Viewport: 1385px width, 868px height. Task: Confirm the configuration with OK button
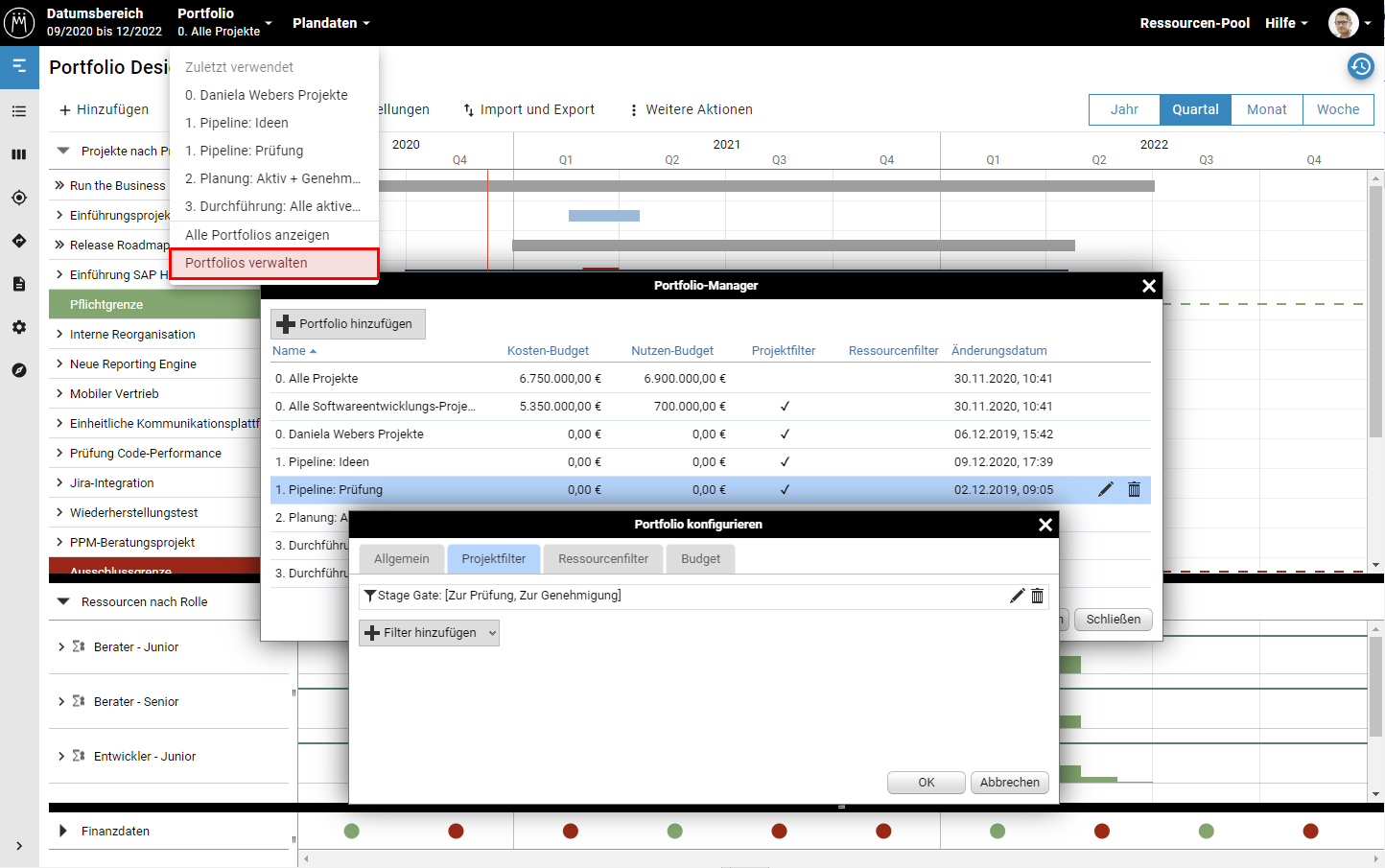(926, 783)
